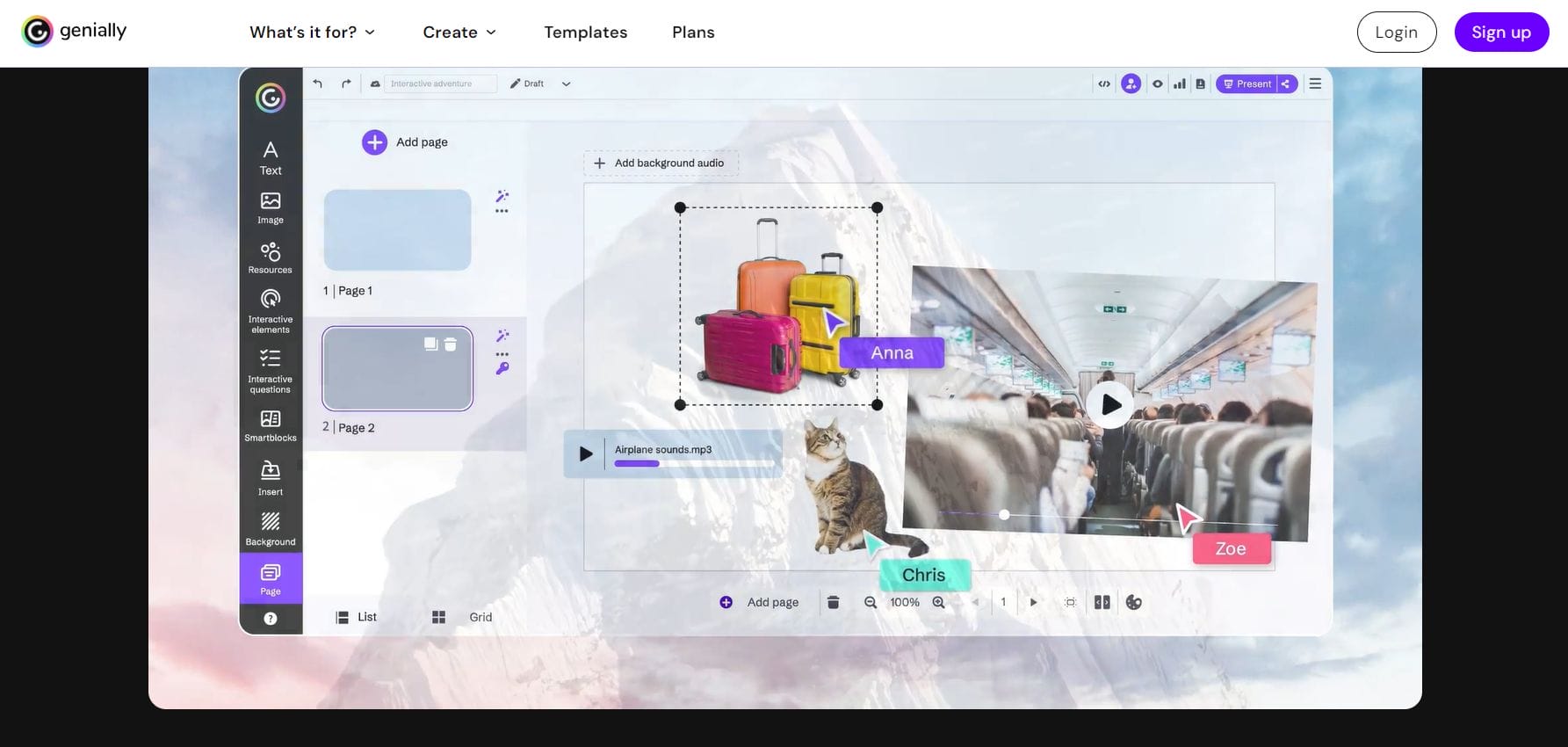The image size is (1568, 747).
Task: Open the Background panel
Action: 271,530
